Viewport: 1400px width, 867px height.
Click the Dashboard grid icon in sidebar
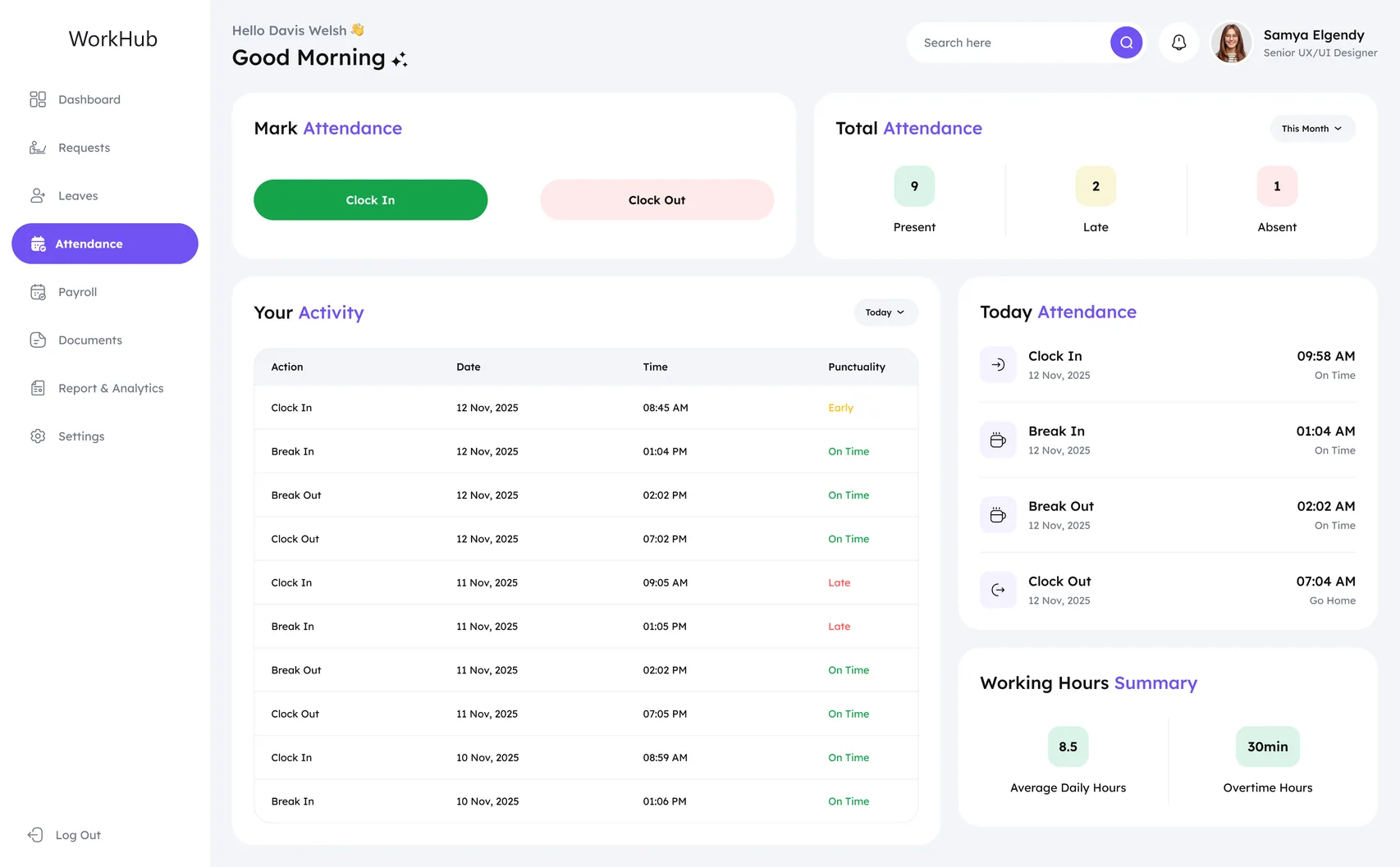pos(38,99)
